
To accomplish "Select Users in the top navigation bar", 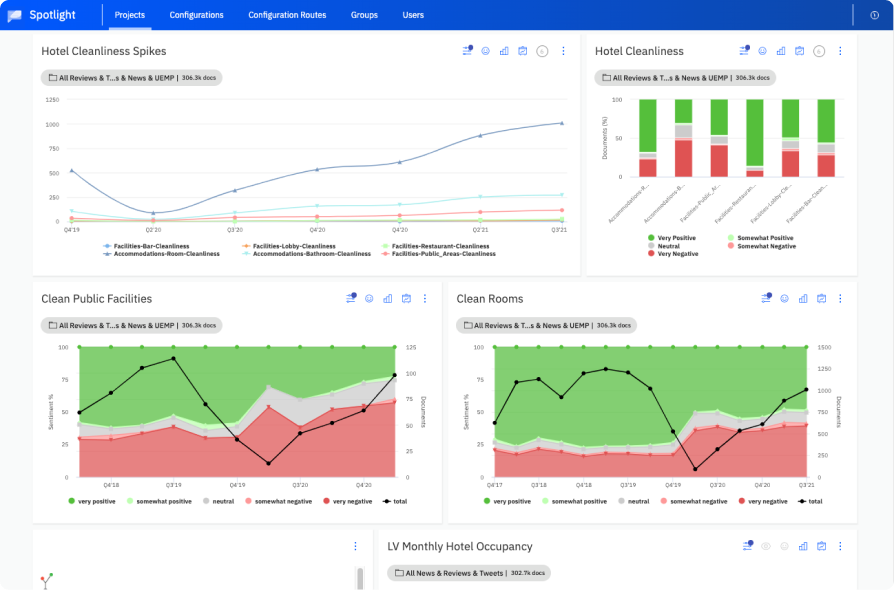I will click(x=413, y=15).
